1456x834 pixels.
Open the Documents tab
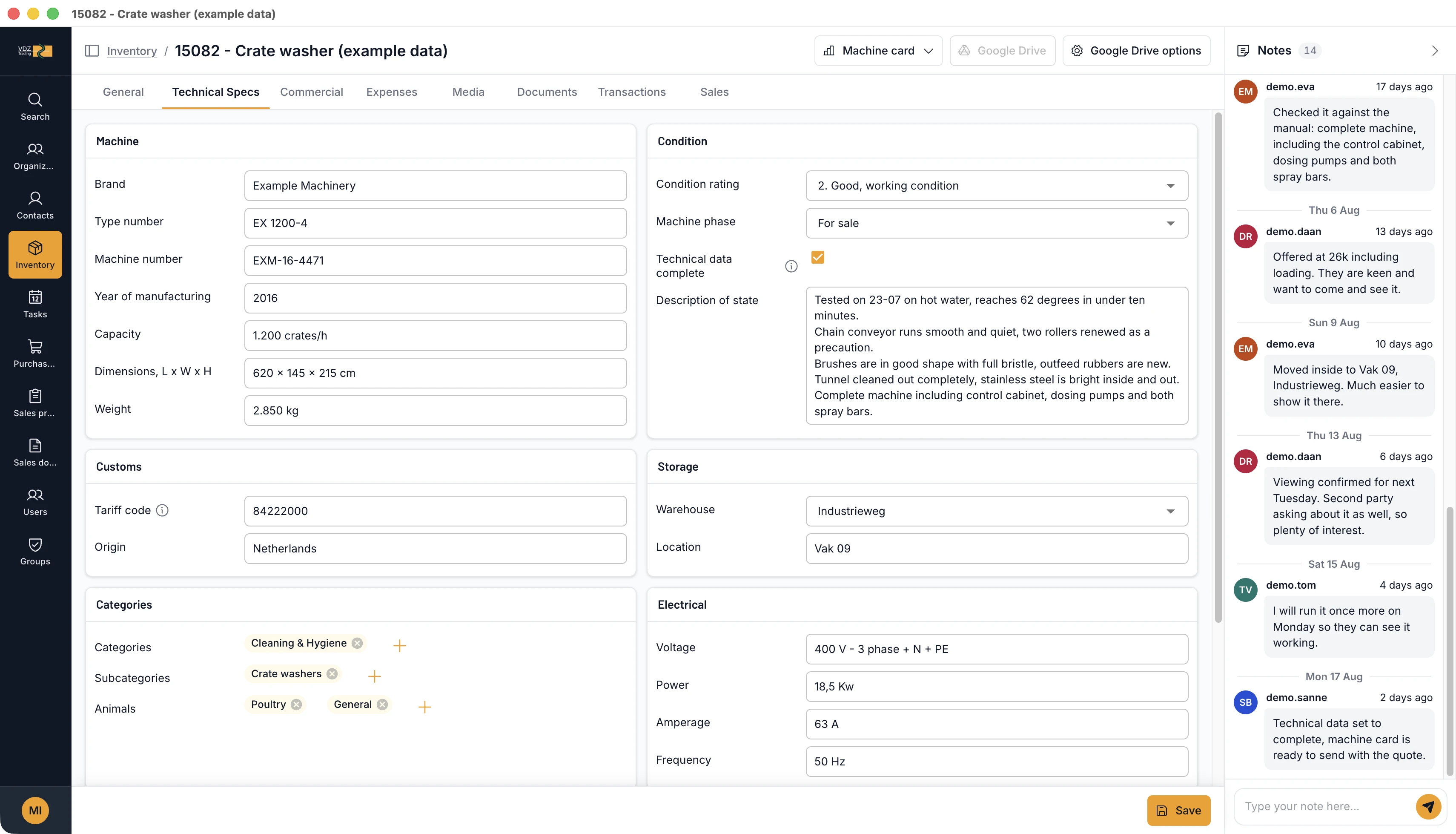click(547, 92)
